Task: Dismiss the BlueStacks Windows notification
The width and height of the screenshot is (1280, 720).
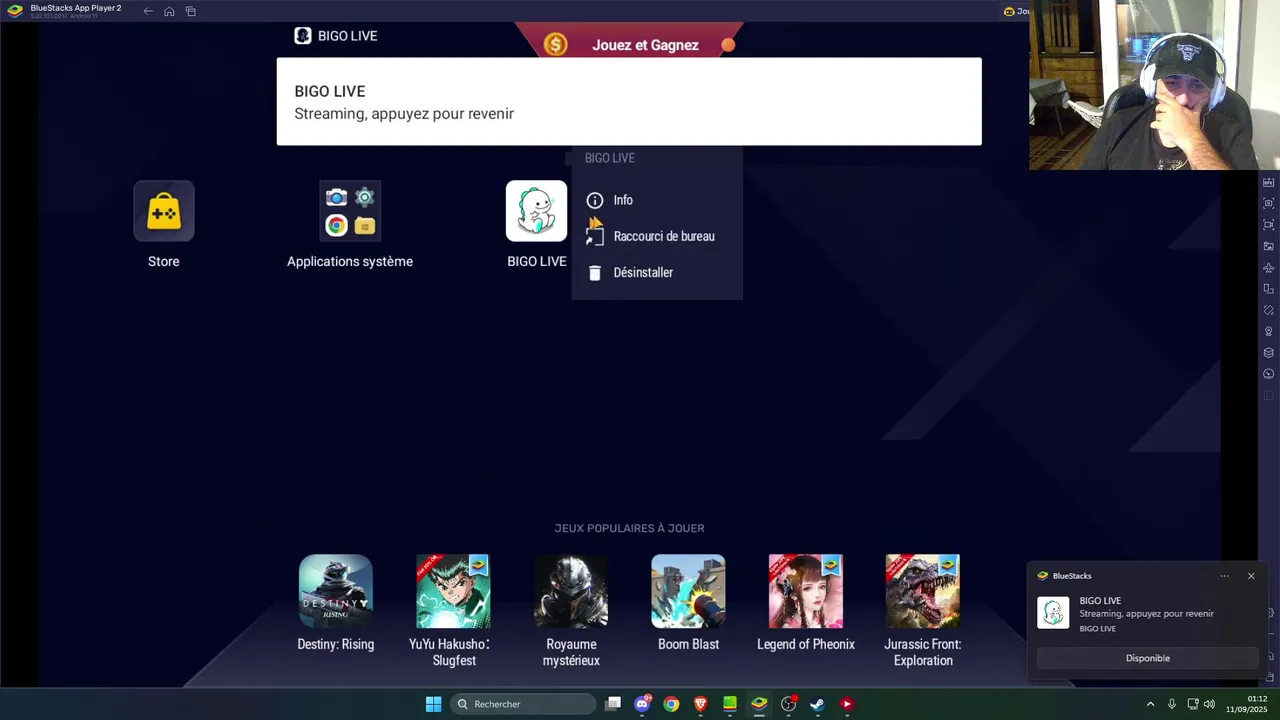Action: click(1251, 576)
